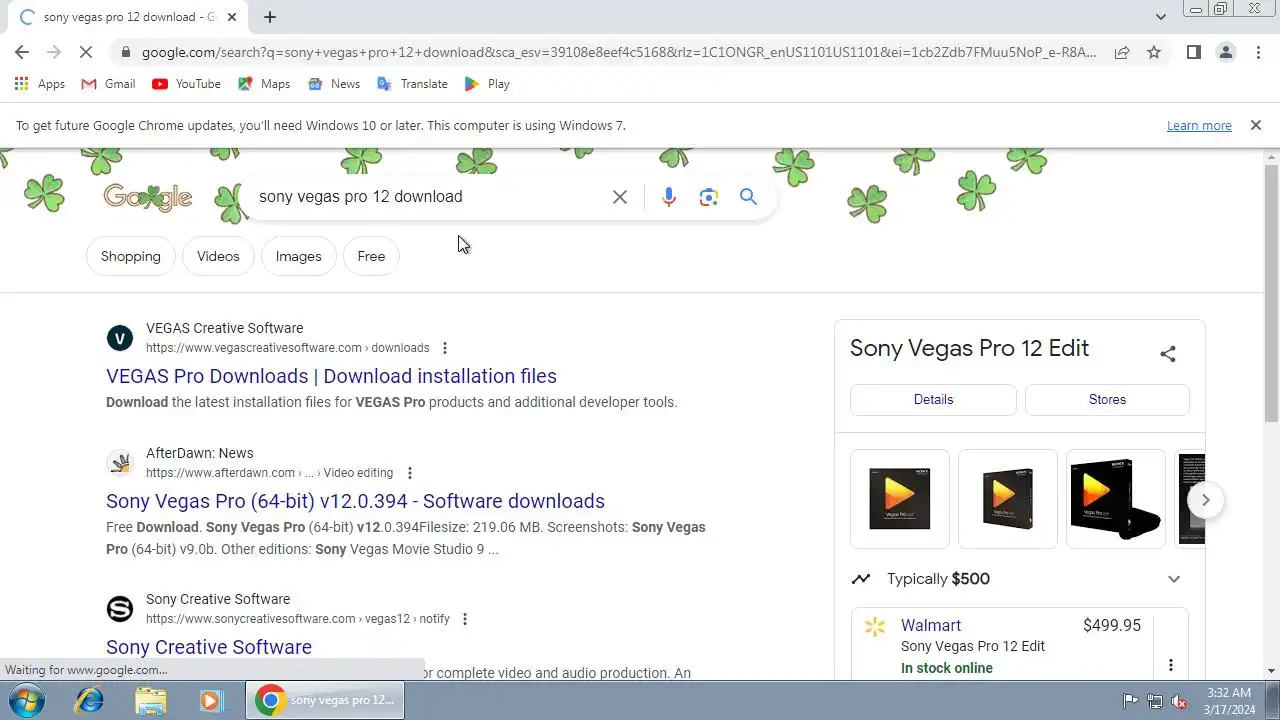Open Chrome three-dot menu
The image size is (1280, 720).
point(1258,52)
